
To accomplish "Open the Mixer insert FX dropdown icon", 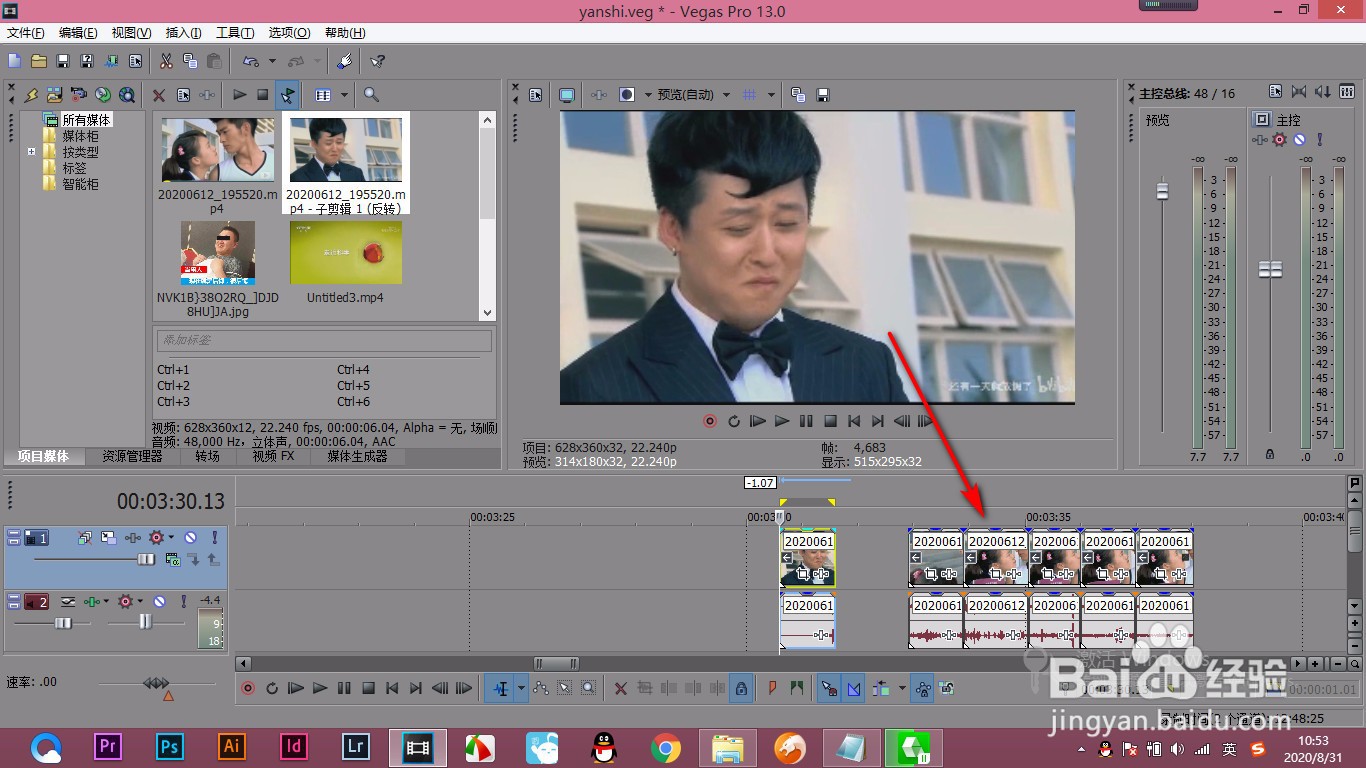I will [1262, 140].
